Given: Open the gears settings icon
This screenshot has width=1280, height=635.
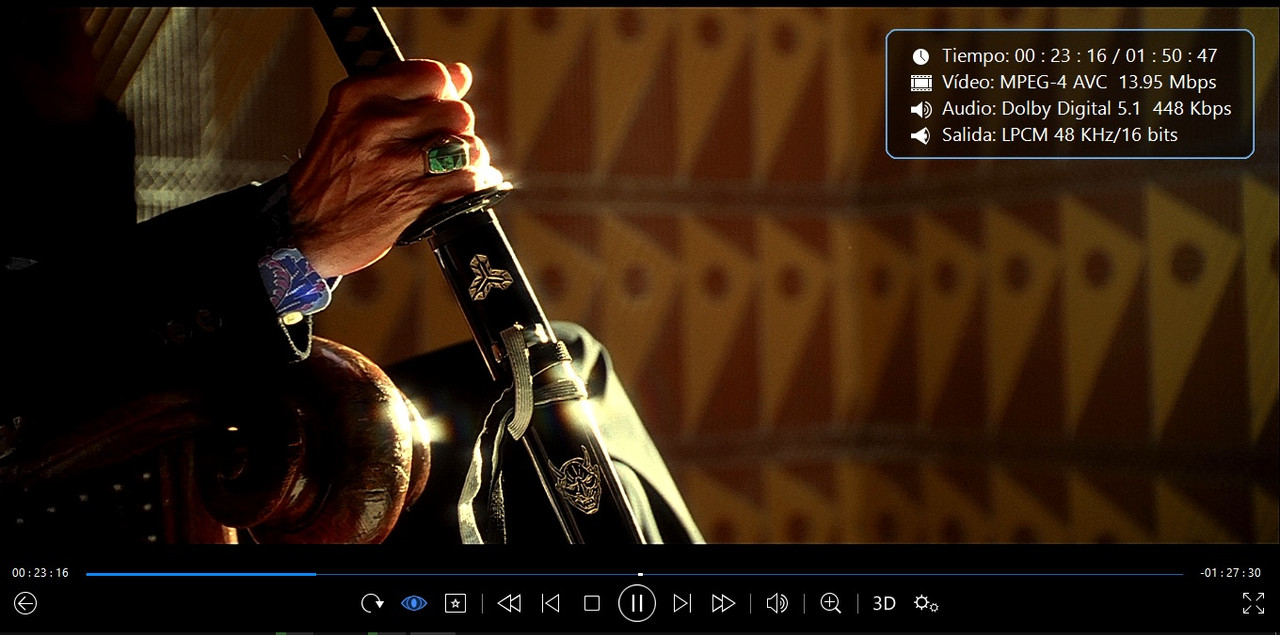Looking at the screenshot, I should [926, 603].
